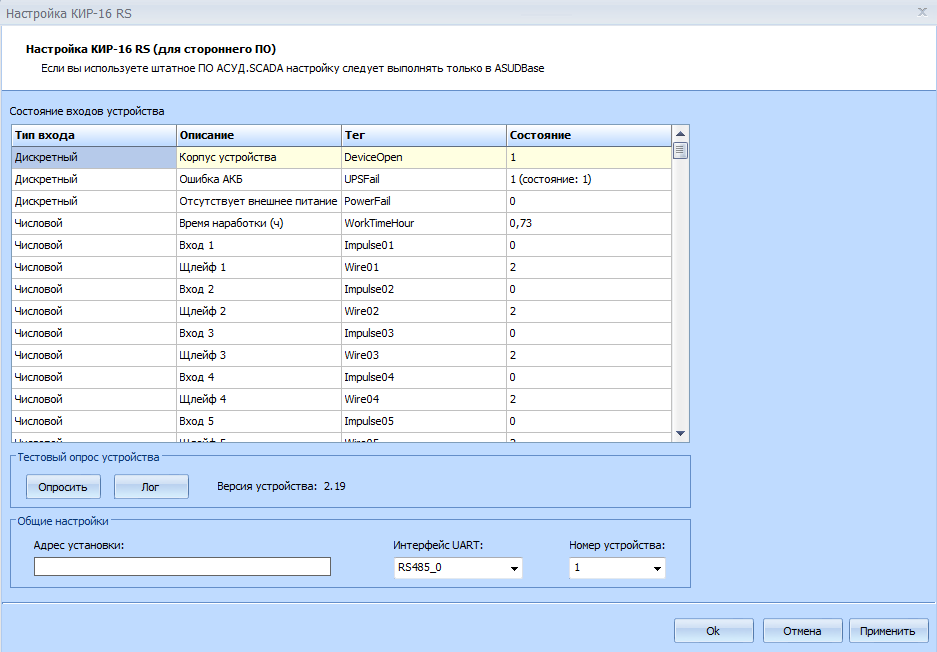Click the Состояние column header

tap(588, 135)
